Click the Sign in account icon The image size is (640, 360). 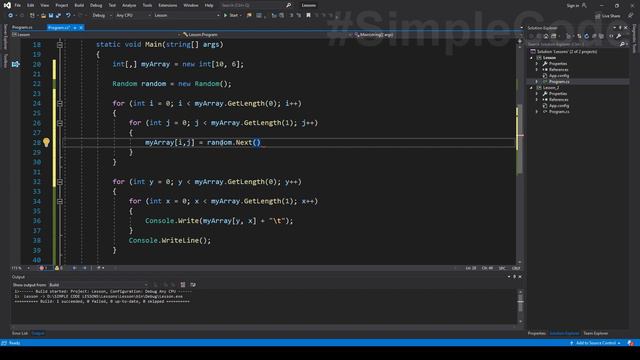584,5
